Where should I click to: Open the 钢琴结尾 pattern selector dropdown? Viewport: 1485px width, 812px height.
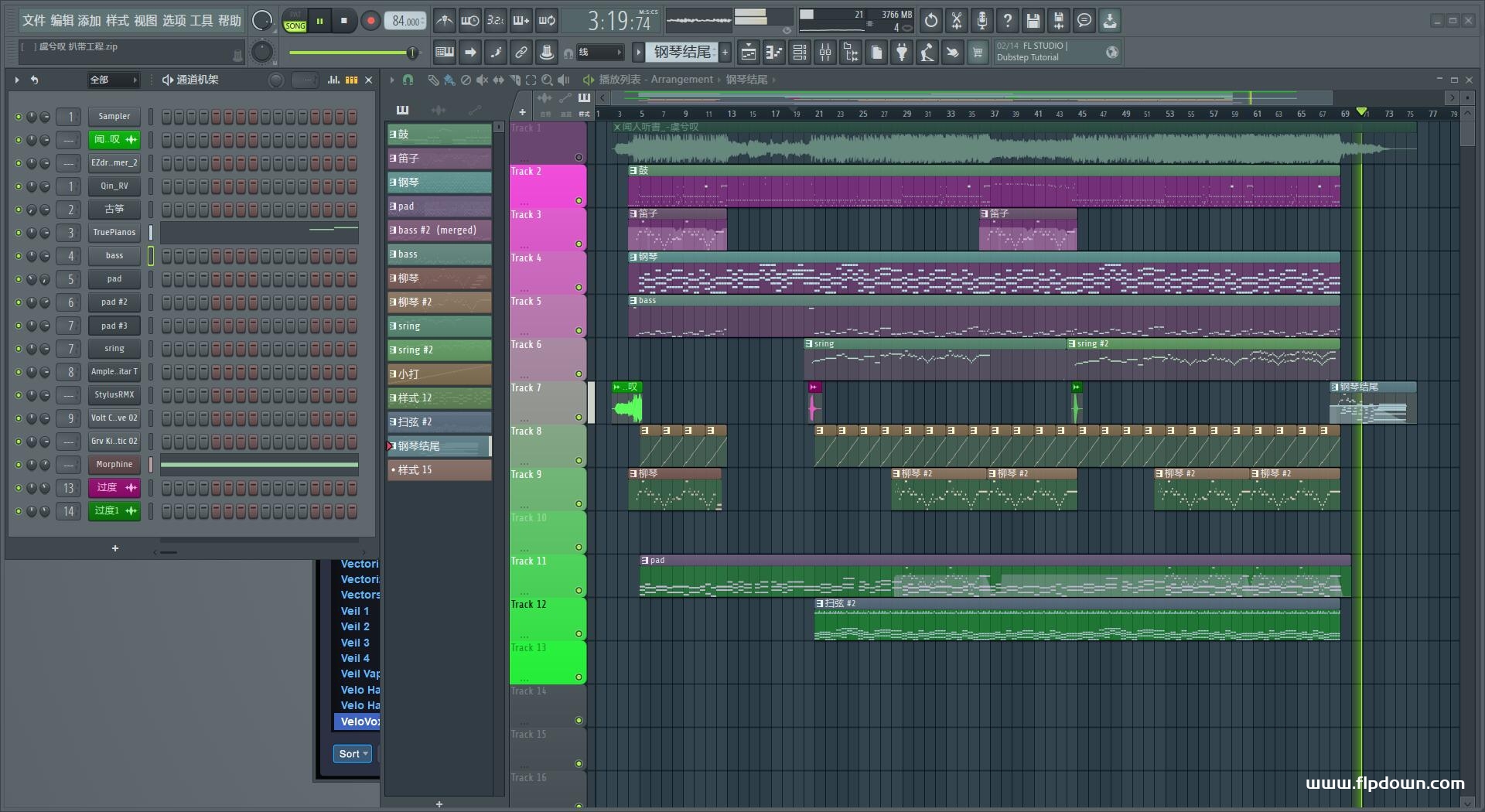[x=681, y=53]
